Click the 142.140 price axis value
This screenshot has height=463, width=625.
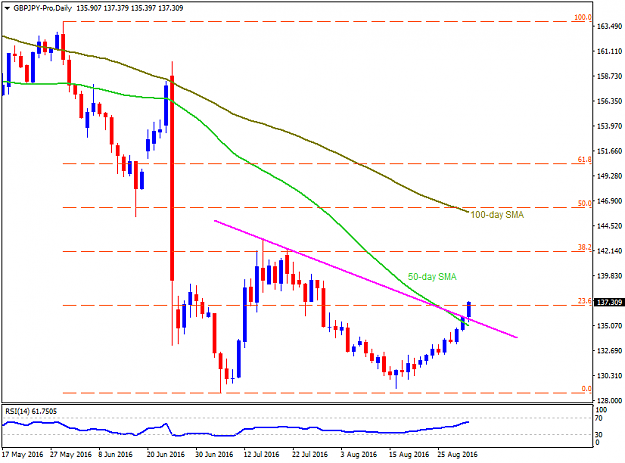[609, 251]
